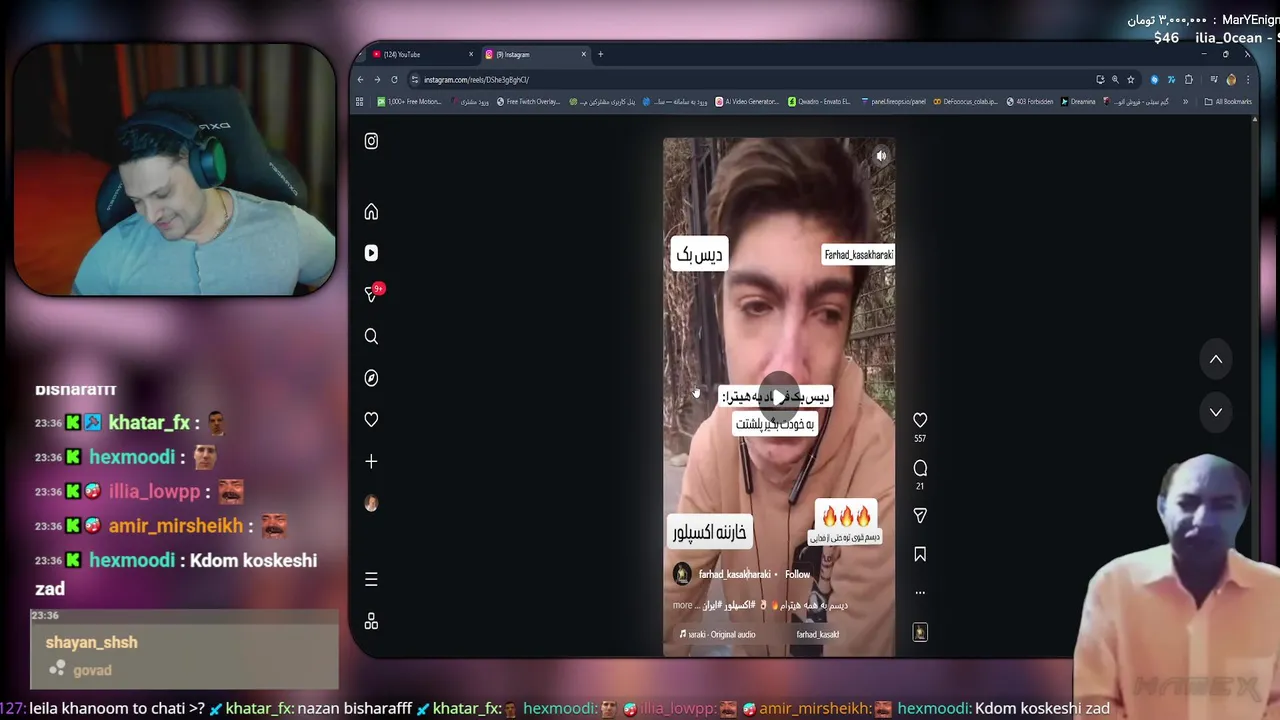Image resolution: width=1280 pixels, height=720 pixels.
Task: Open Chrome three-dot menu
Action: point(1248,79)
